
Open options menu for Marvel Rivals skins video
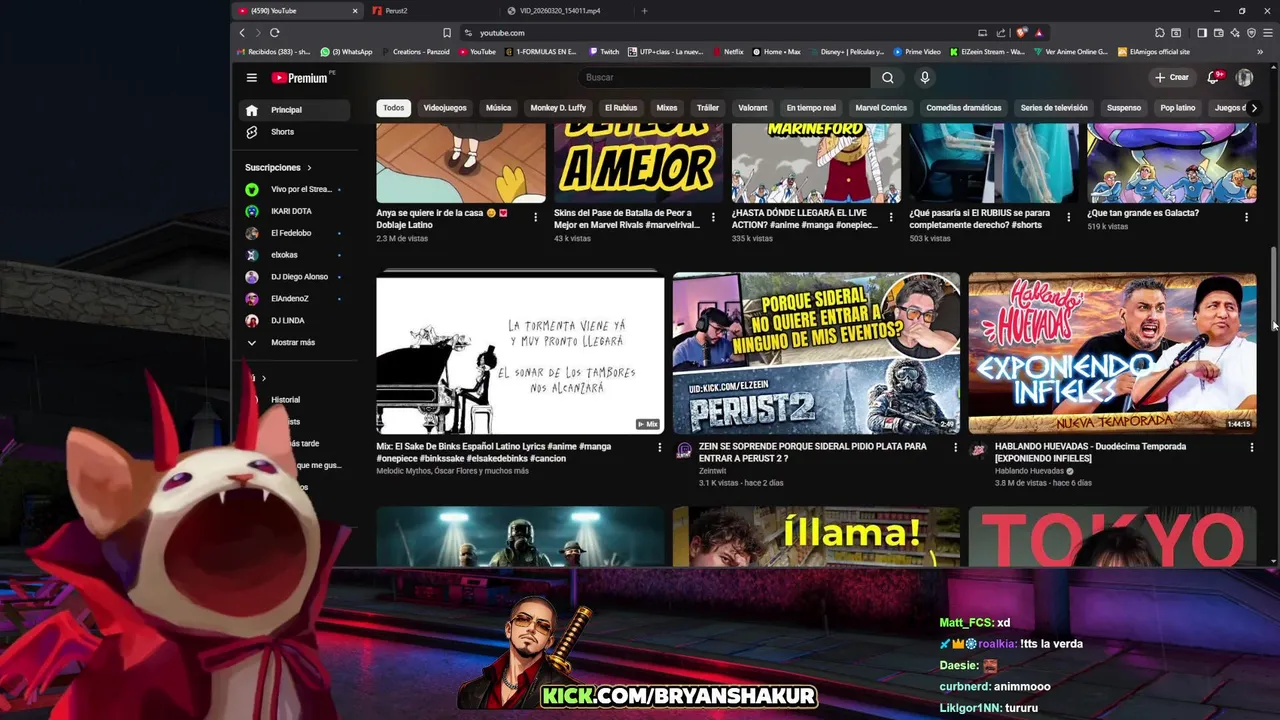tap(713, 217)
